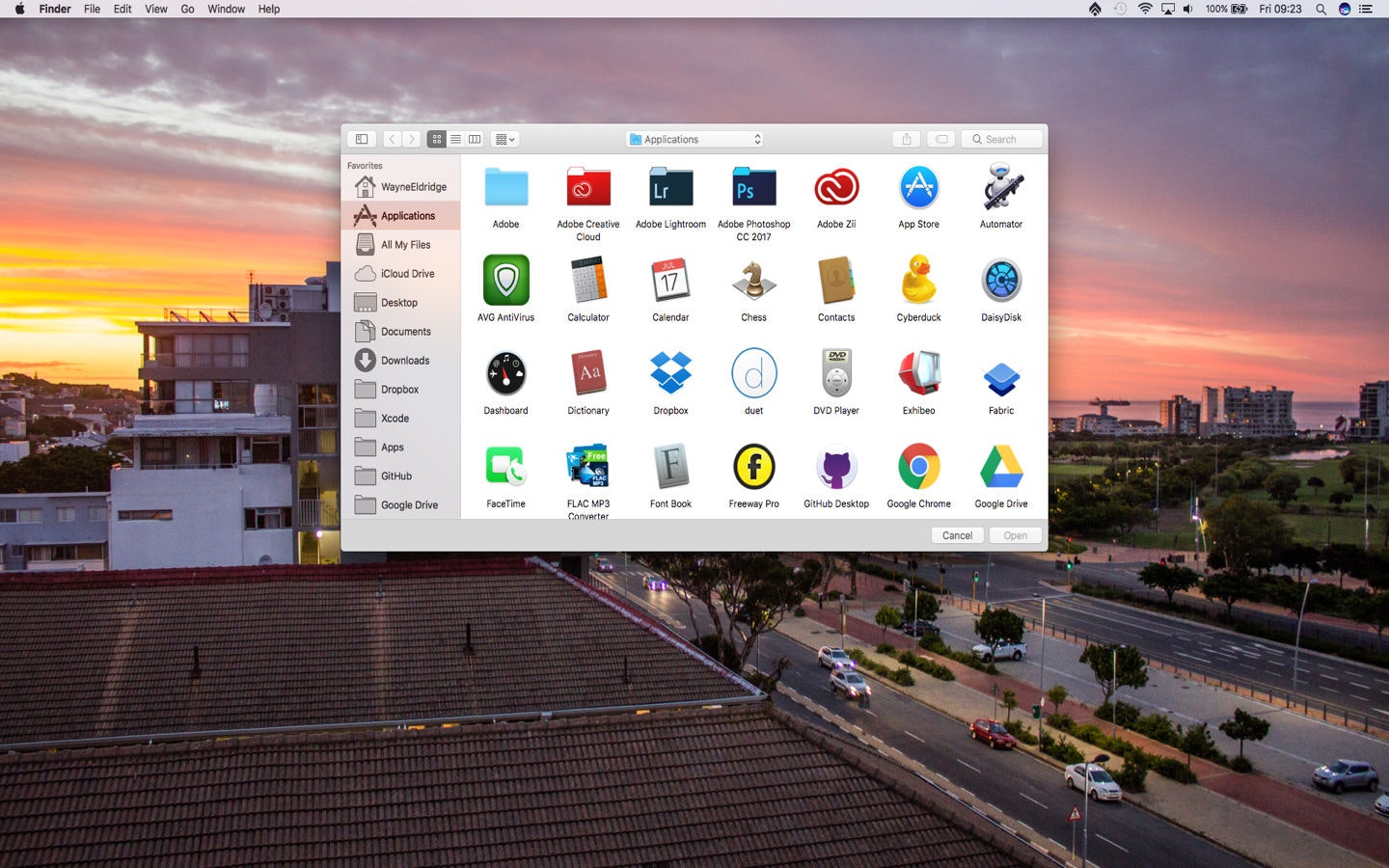The image size is (1389, 868).
Task: Select the Dashboard app icon
Action: (x=505, y=374)
